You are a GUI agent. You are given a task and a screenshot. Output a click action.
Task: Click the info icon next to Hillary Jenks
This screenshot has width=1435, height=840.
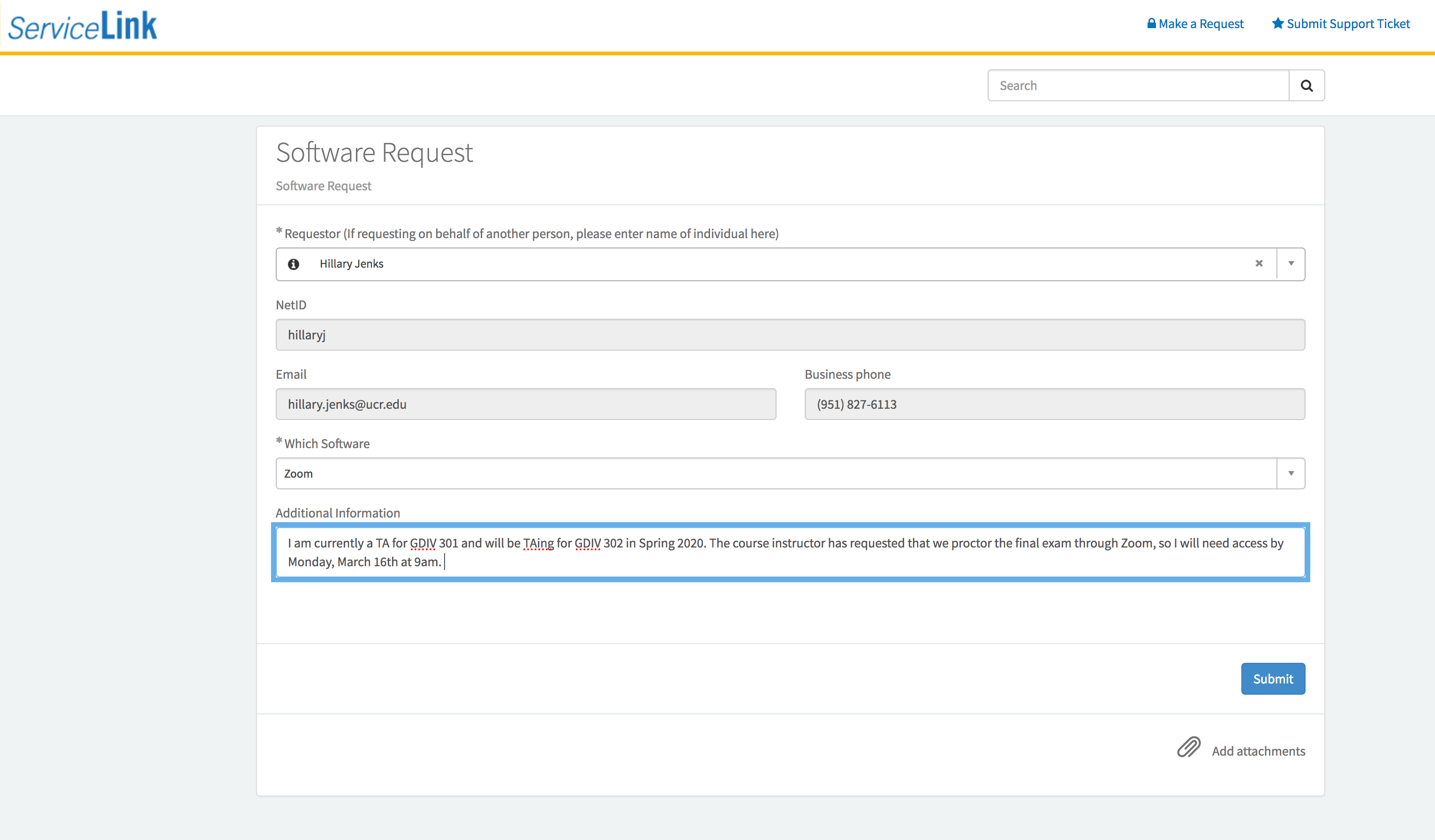coord(293,264)
